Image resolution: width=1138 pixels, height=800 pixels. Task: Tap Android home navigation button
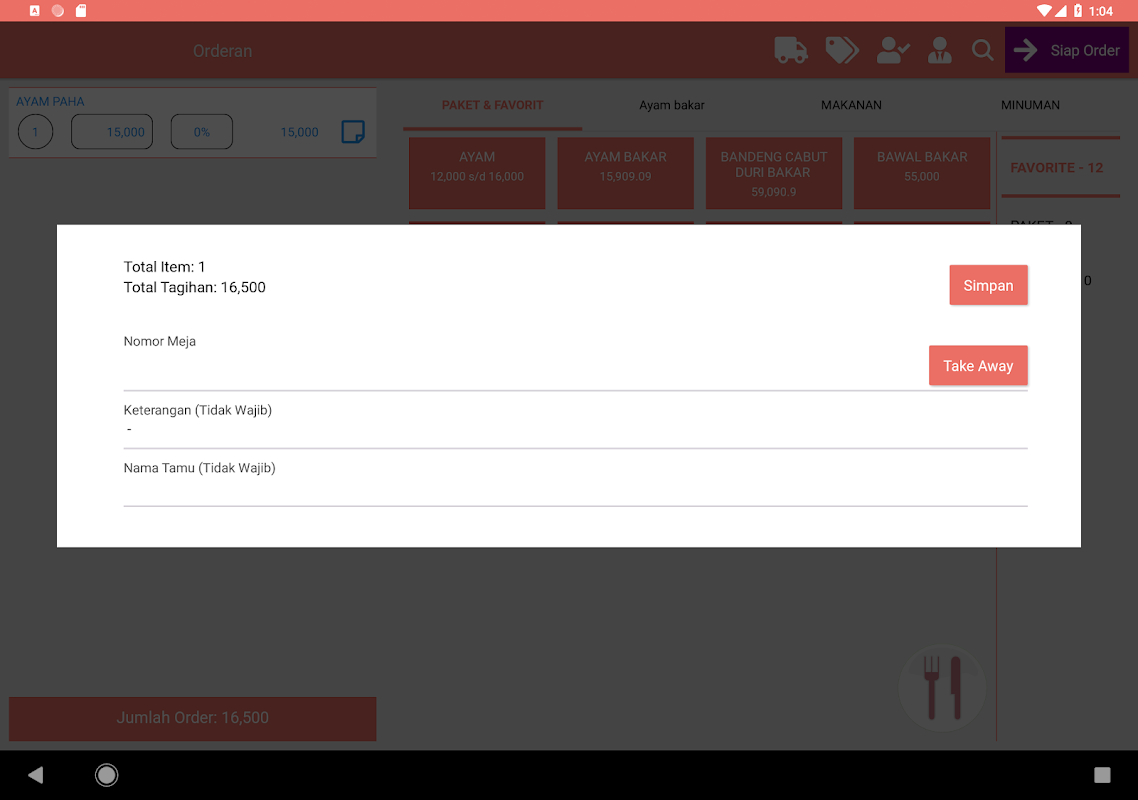click(x=106, y=775)
